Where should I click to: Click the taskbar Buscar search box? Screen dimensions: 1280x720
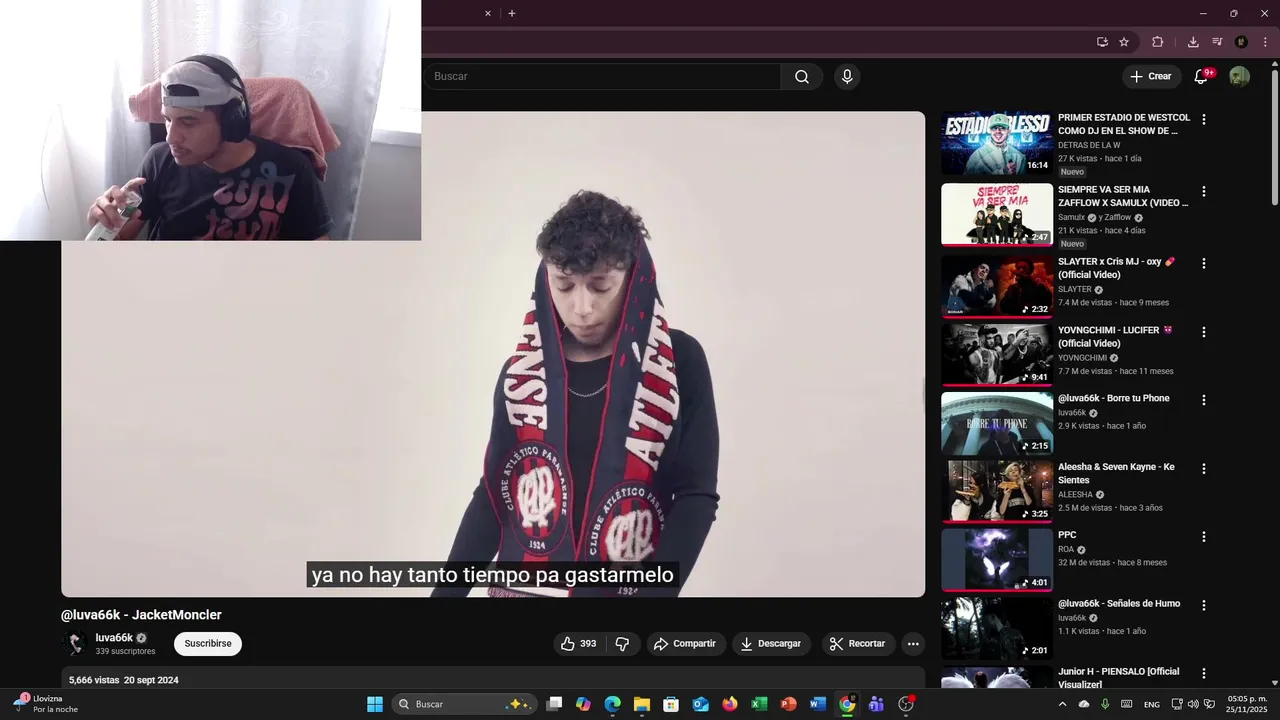tap(463, 704)
